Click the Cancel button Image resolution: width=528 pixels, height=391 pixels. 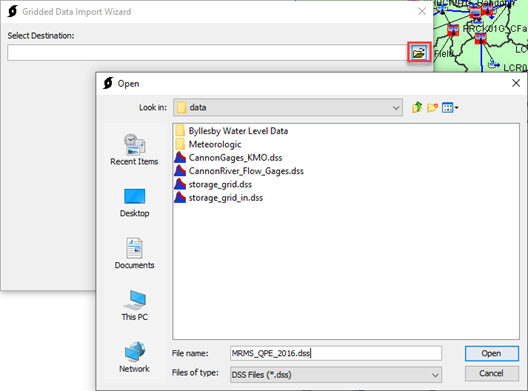(492, 373)
